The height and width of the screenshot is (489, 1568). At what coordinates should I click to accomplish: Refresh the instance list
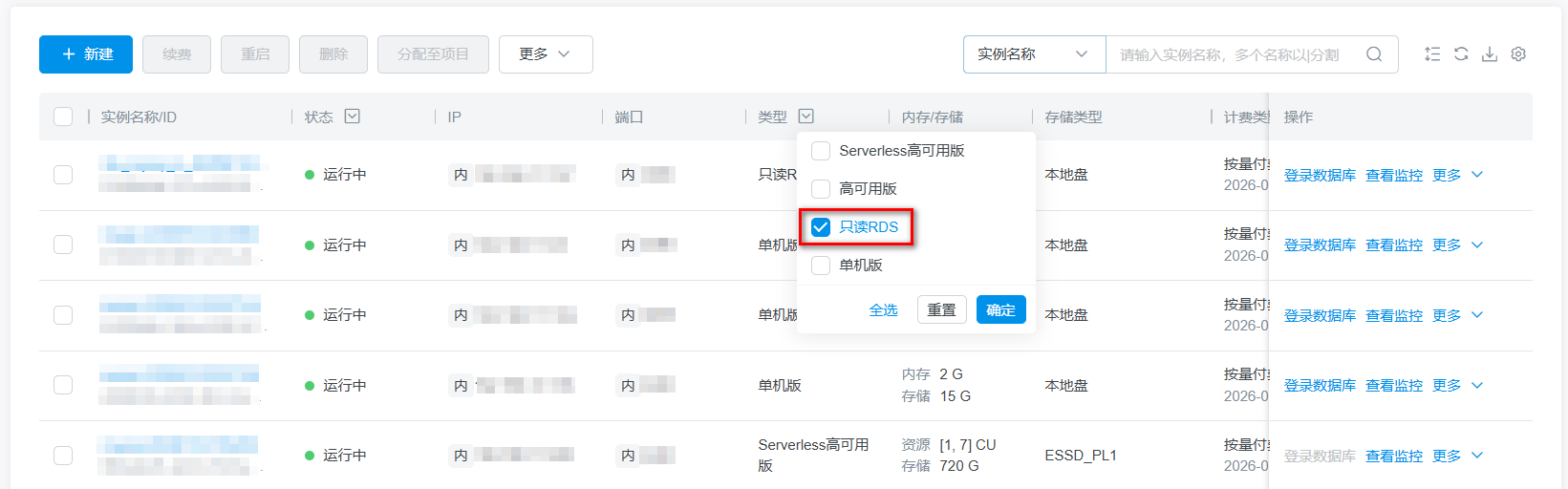point(1461,54)
